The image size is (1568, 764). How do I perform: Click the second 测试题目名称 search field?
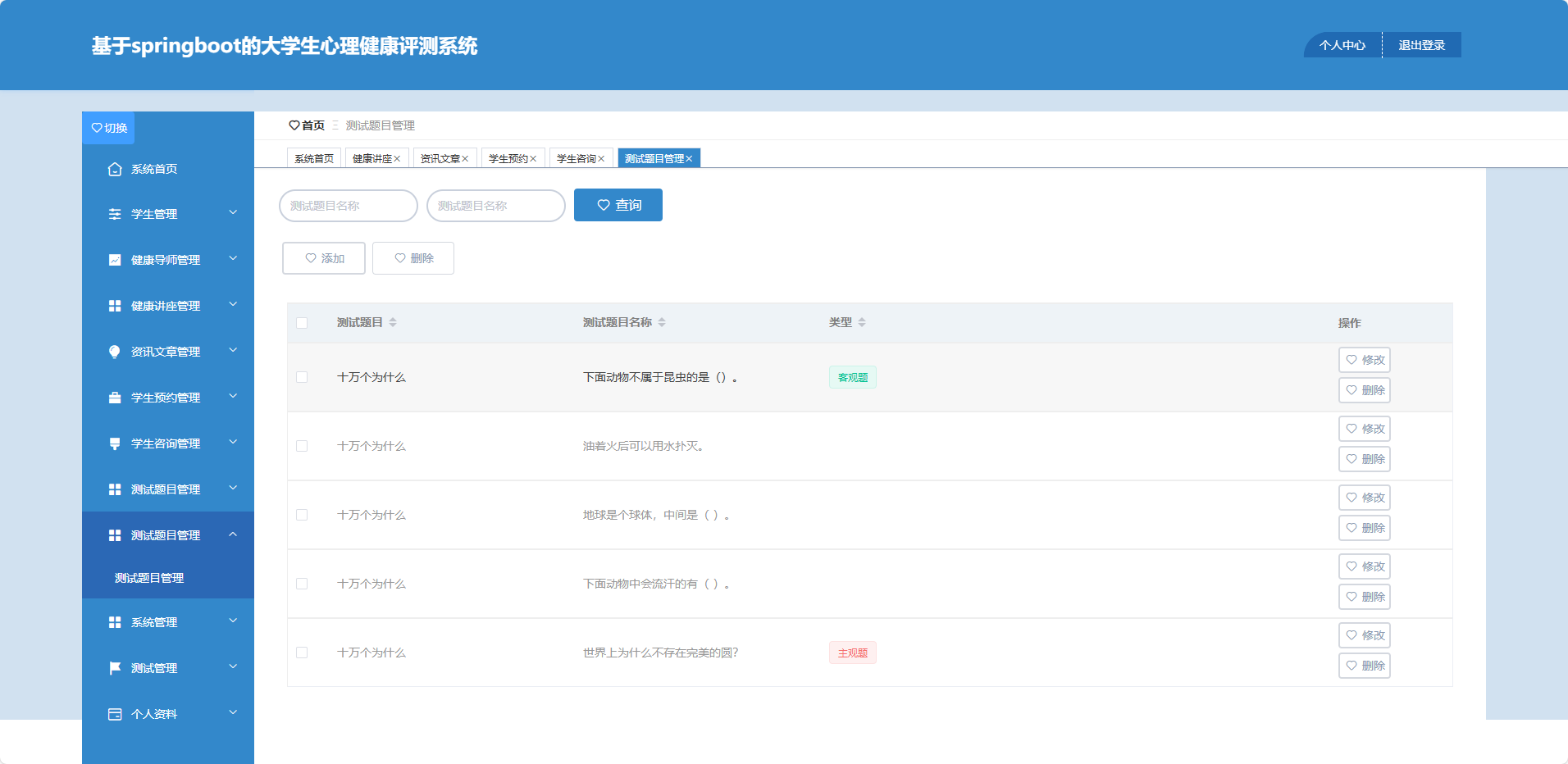pos(496,206)
